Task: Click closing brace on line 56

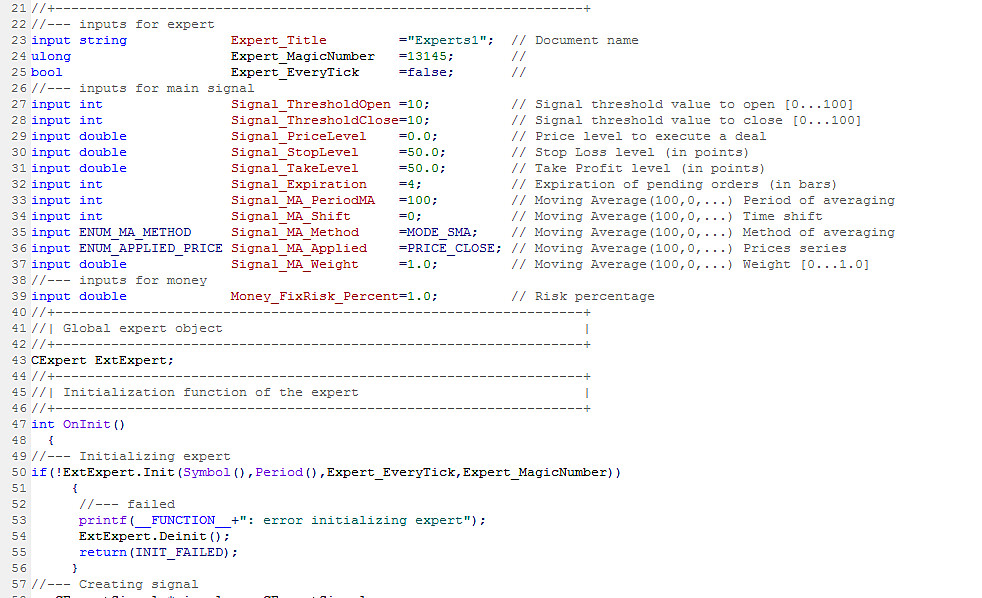Action: pyautogui.click(x=75, y=568)
